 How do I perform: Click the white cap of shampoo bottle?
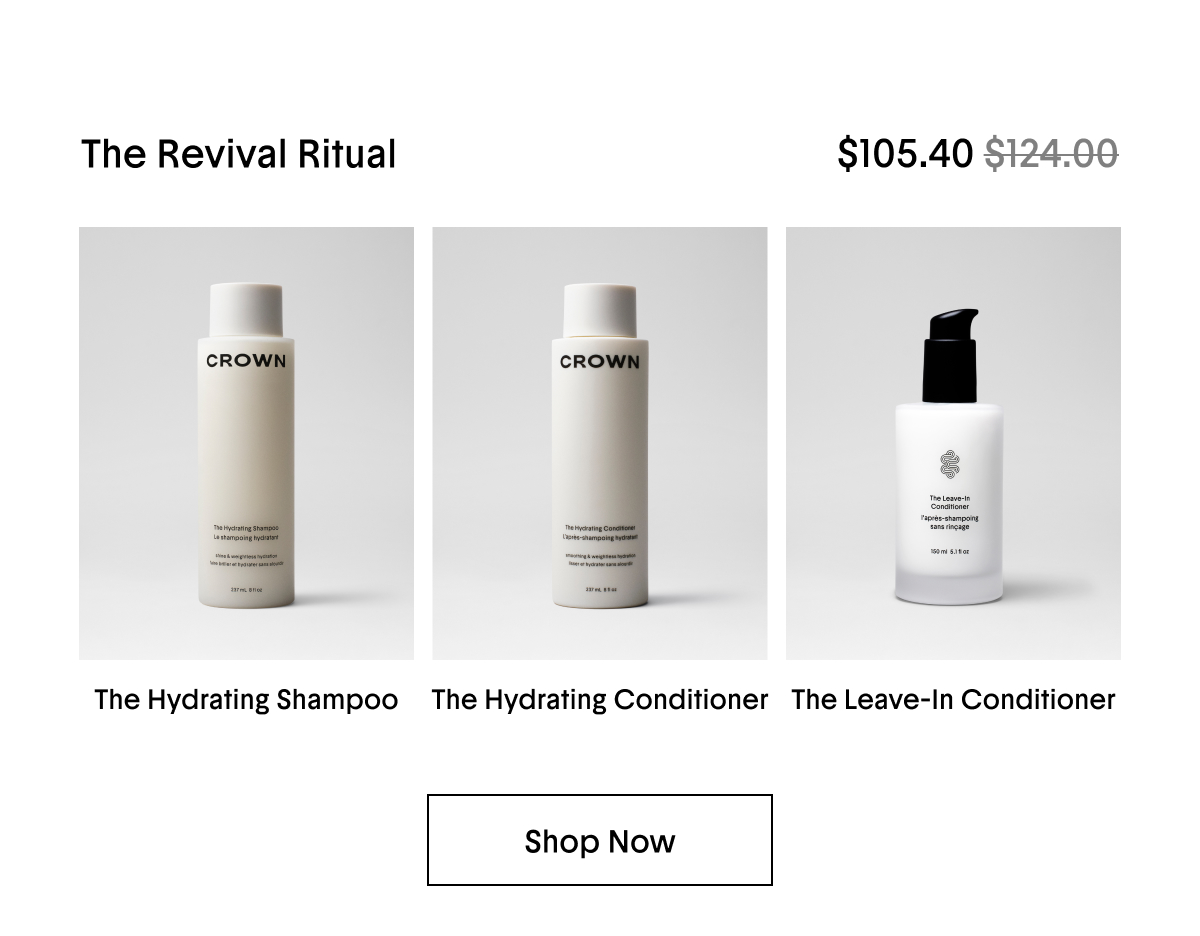tap(246, 309)
